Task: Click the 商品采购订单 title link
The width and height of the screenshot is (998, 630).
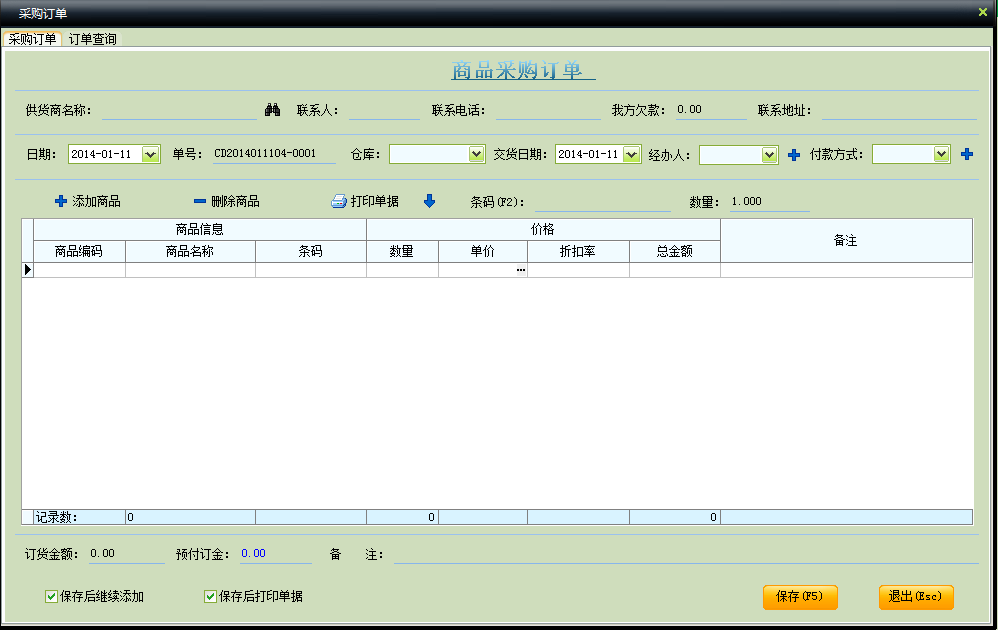Action: (x=523, y=70)
